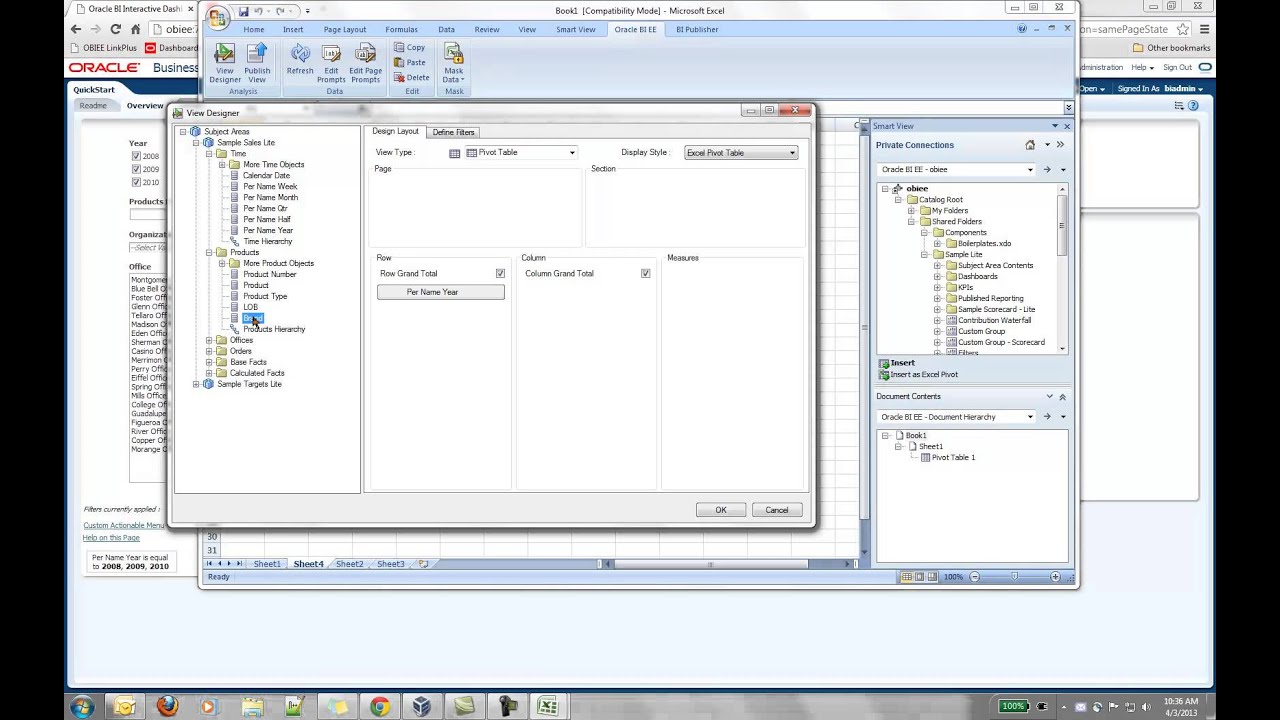Click the Windows Start button

(82, 707)
